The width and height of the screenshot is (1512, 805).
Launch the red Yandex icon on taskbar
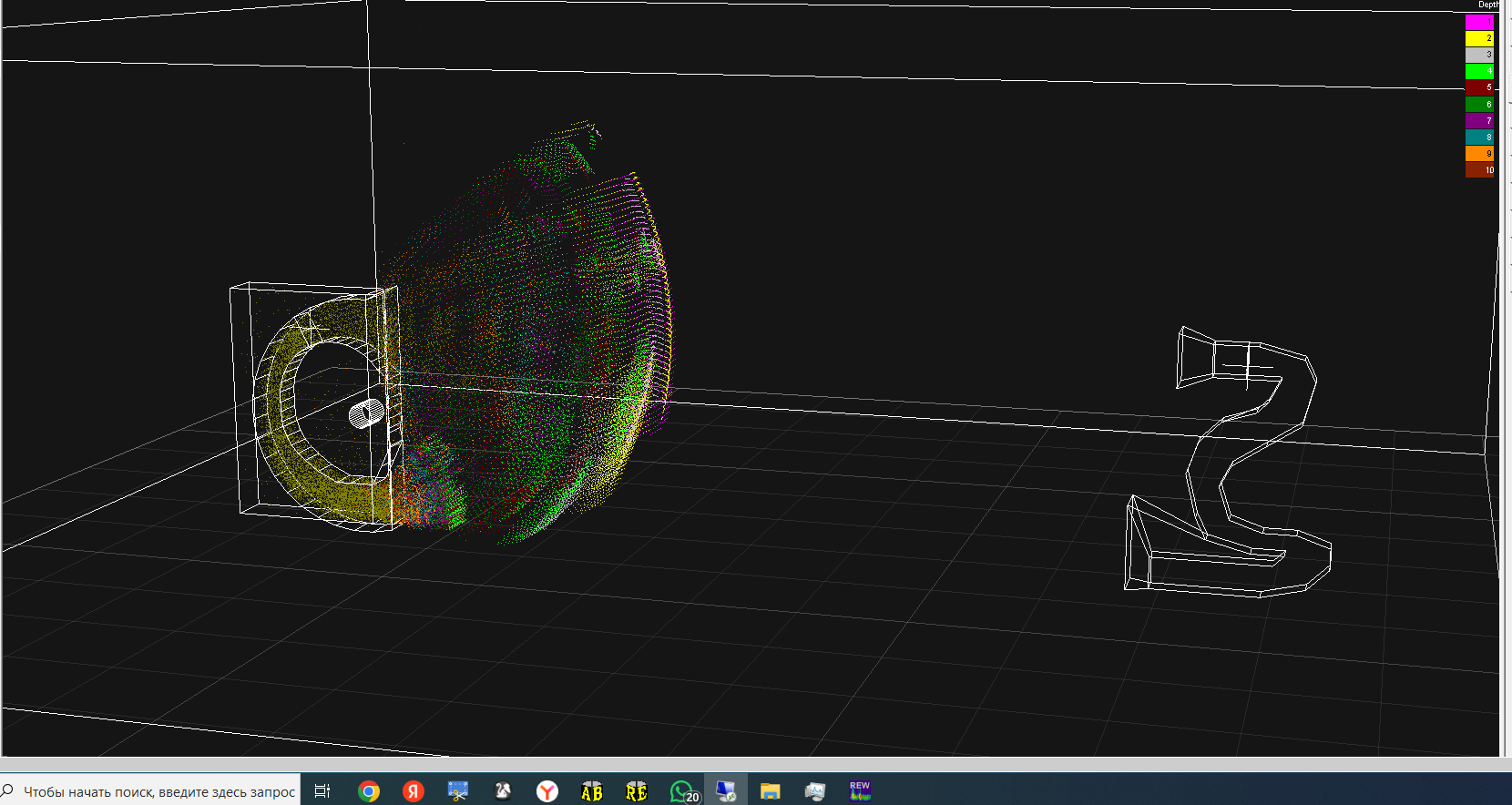coord(414,790)
